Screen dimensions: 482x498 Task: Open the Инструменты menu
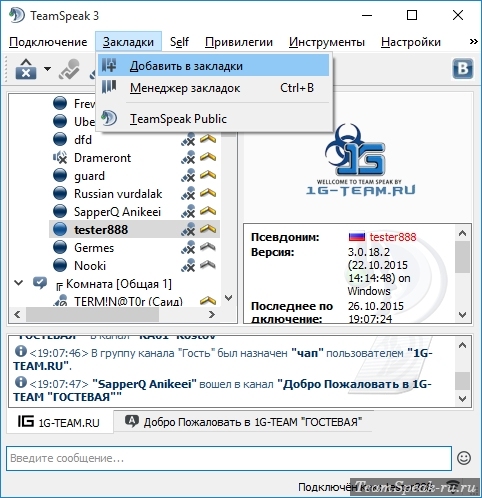pyautogui.click(x=327, y=42)
